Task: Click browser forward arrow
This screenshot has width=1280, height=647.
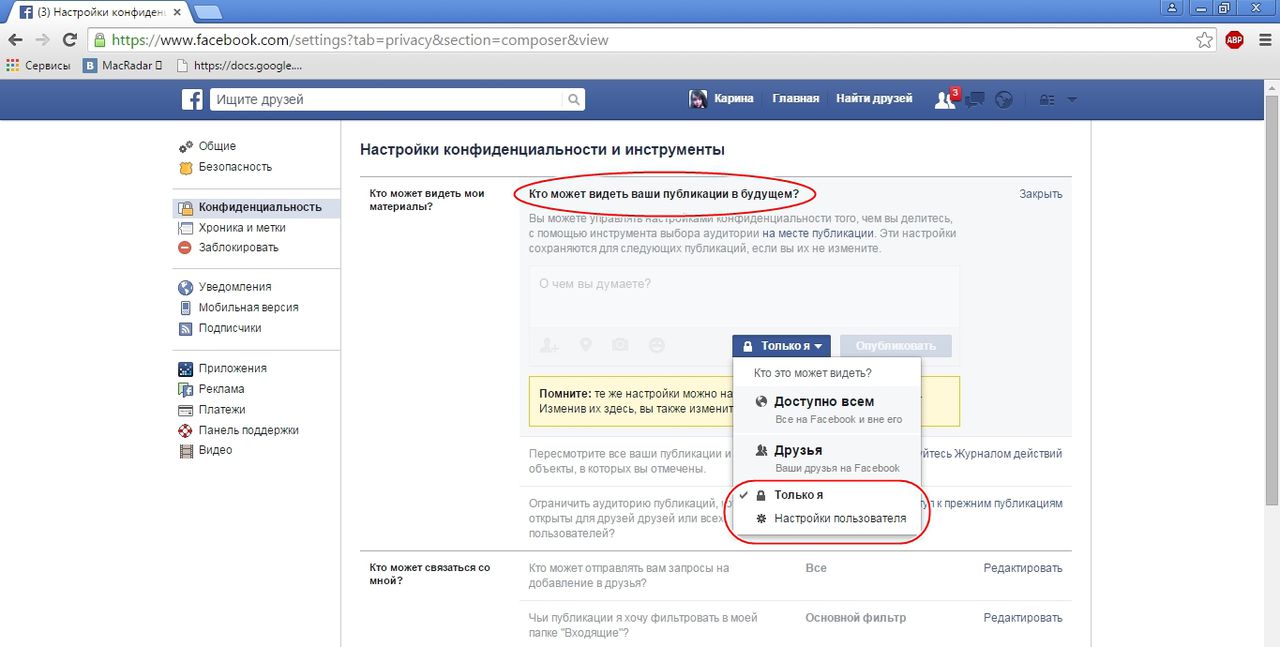Action: tap(42, 40)
